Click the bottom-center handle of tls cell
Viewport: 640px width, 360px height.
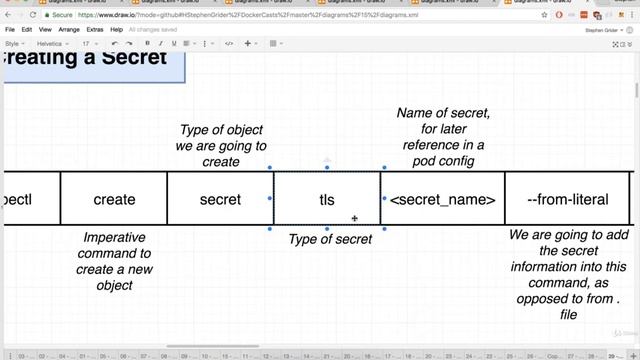click(327, 229)
